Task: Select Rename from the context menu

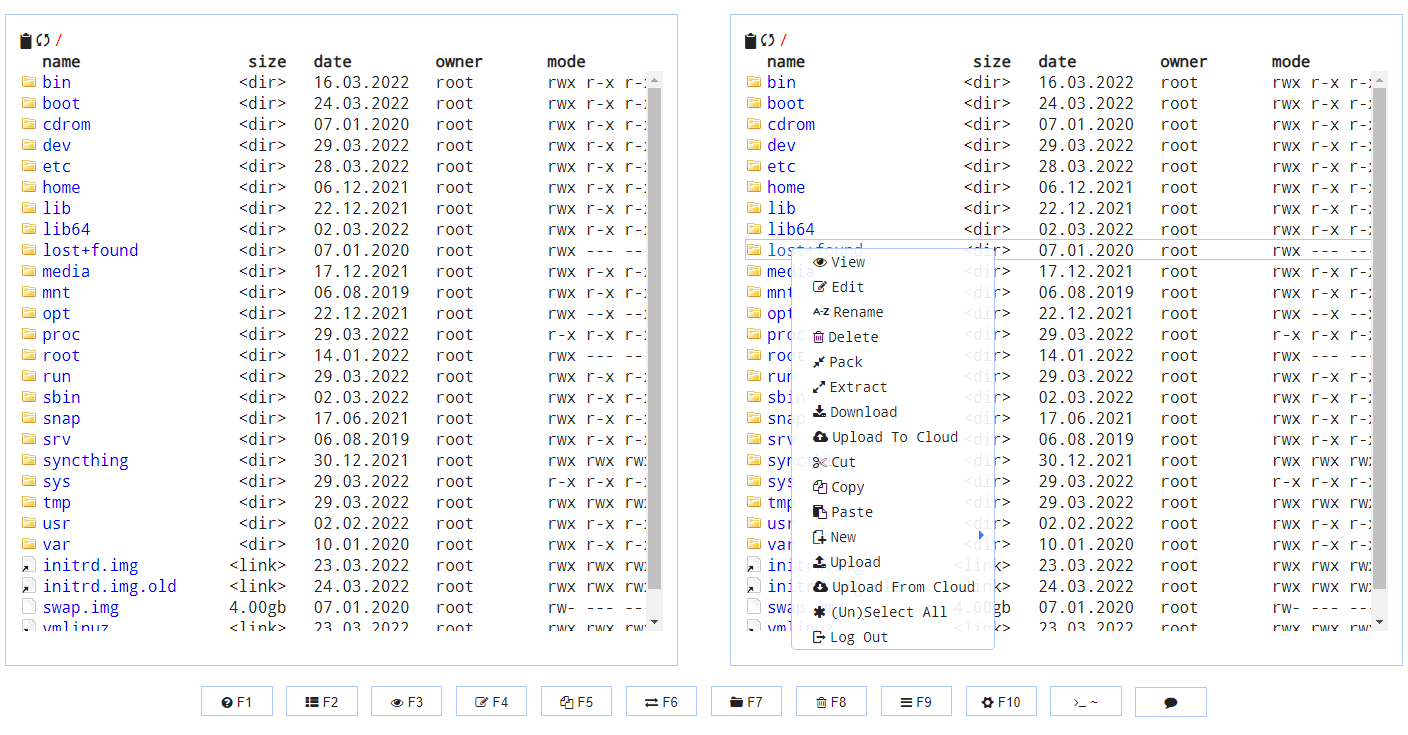Action: tap(857, 312)
